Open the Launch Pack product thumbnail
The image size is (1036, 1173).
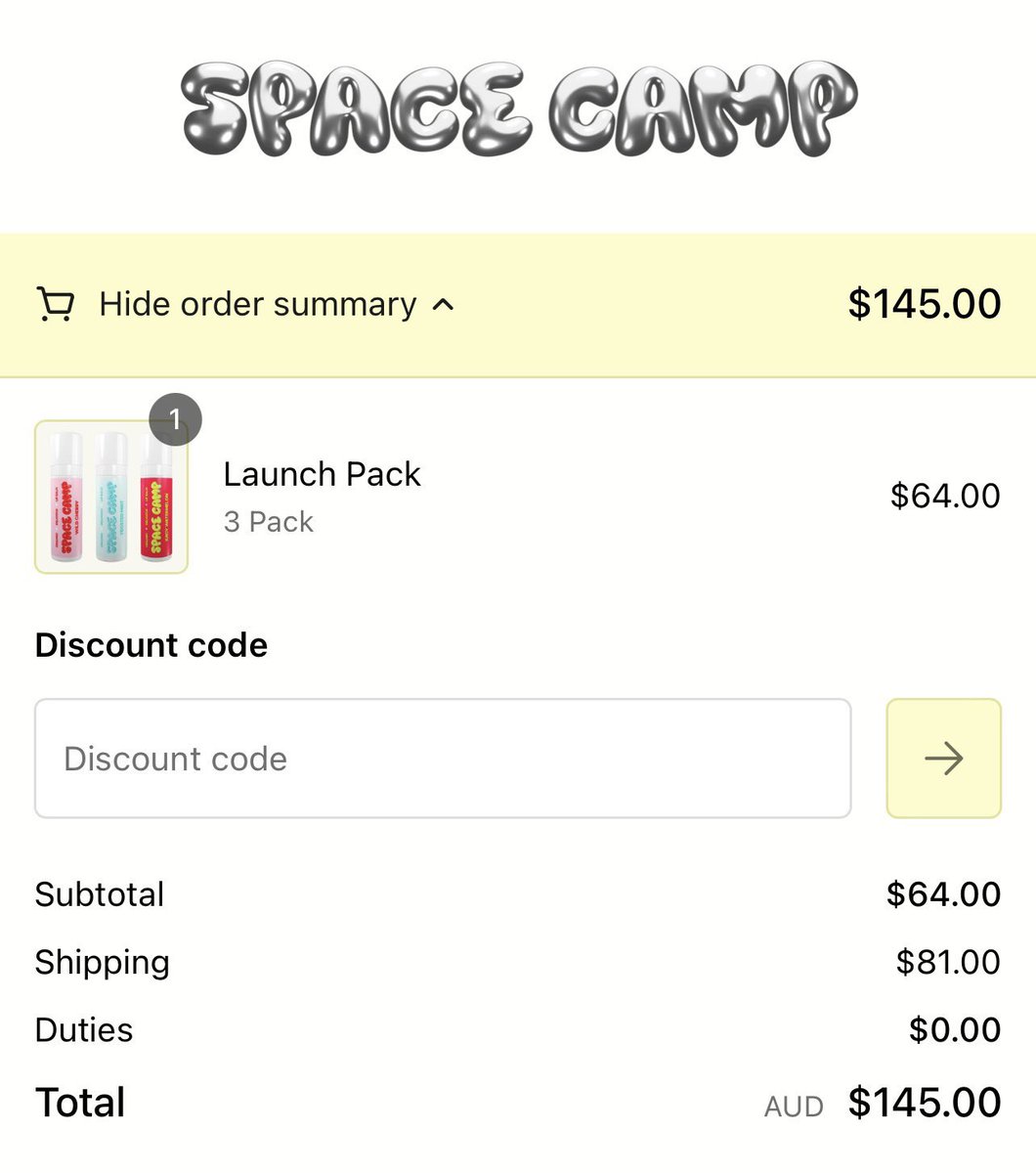pyautogui.click(x=111, y=497)
